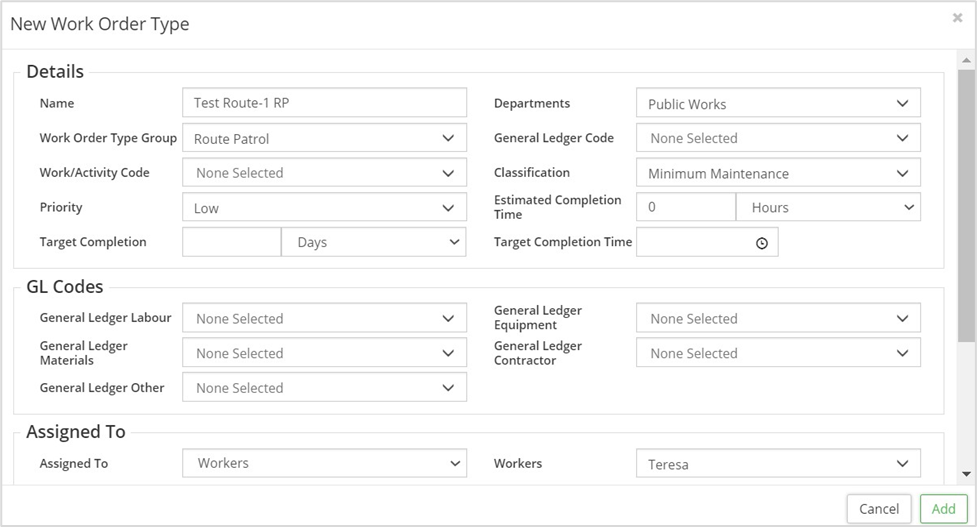This screenshot has height=527, width=977.
Task: Click the clock icon in Target Completion Time
Action: point(762,243)
